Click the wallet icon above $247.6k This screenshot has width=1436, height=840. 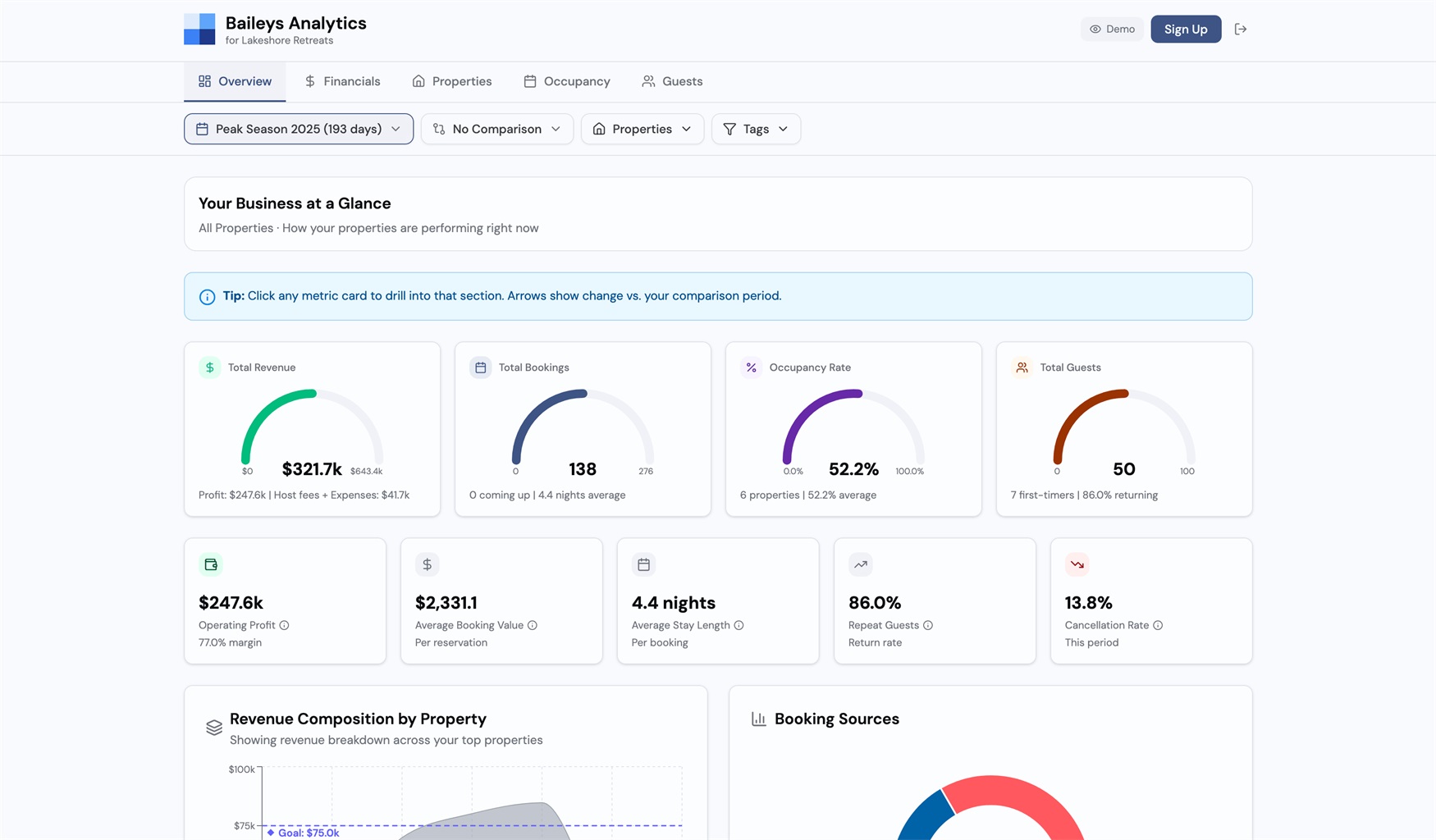[x=211, y=564]
